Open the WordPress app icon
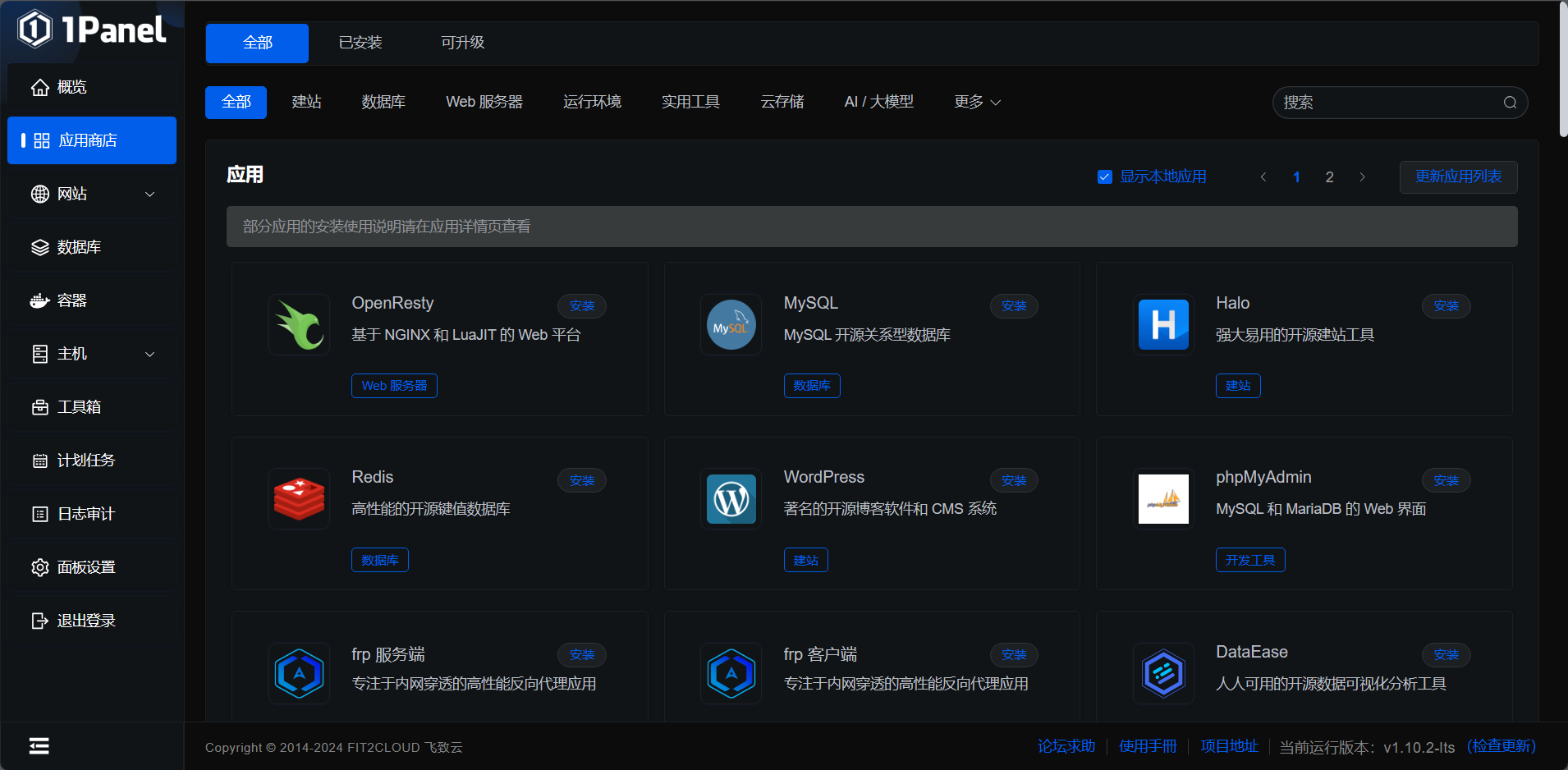 731,499
